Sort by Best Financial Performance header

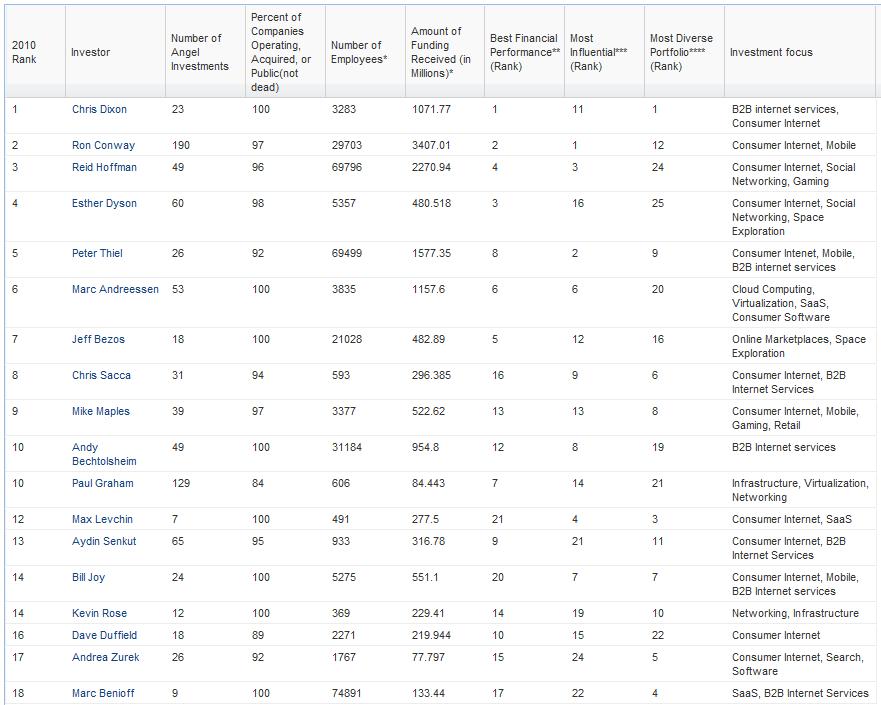click(x=525, y=52)
